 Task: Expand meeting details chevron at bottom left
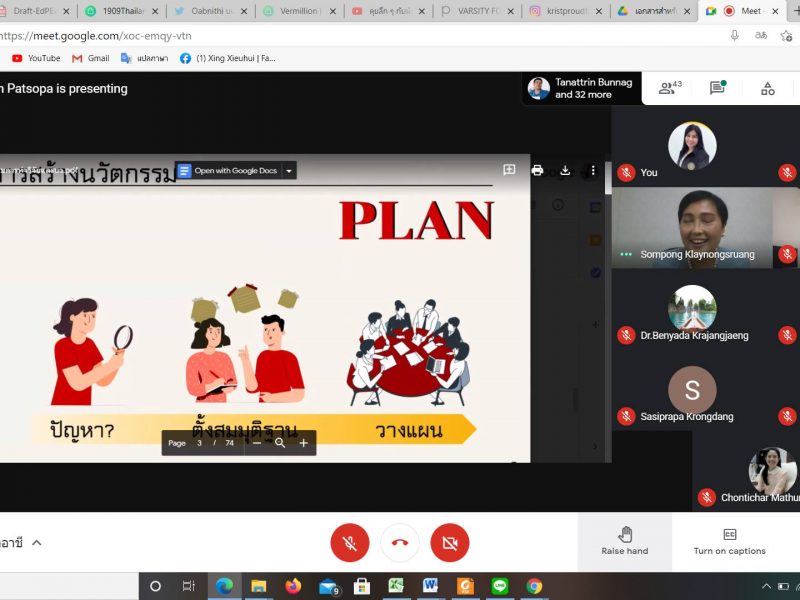(x=37, y=543)
